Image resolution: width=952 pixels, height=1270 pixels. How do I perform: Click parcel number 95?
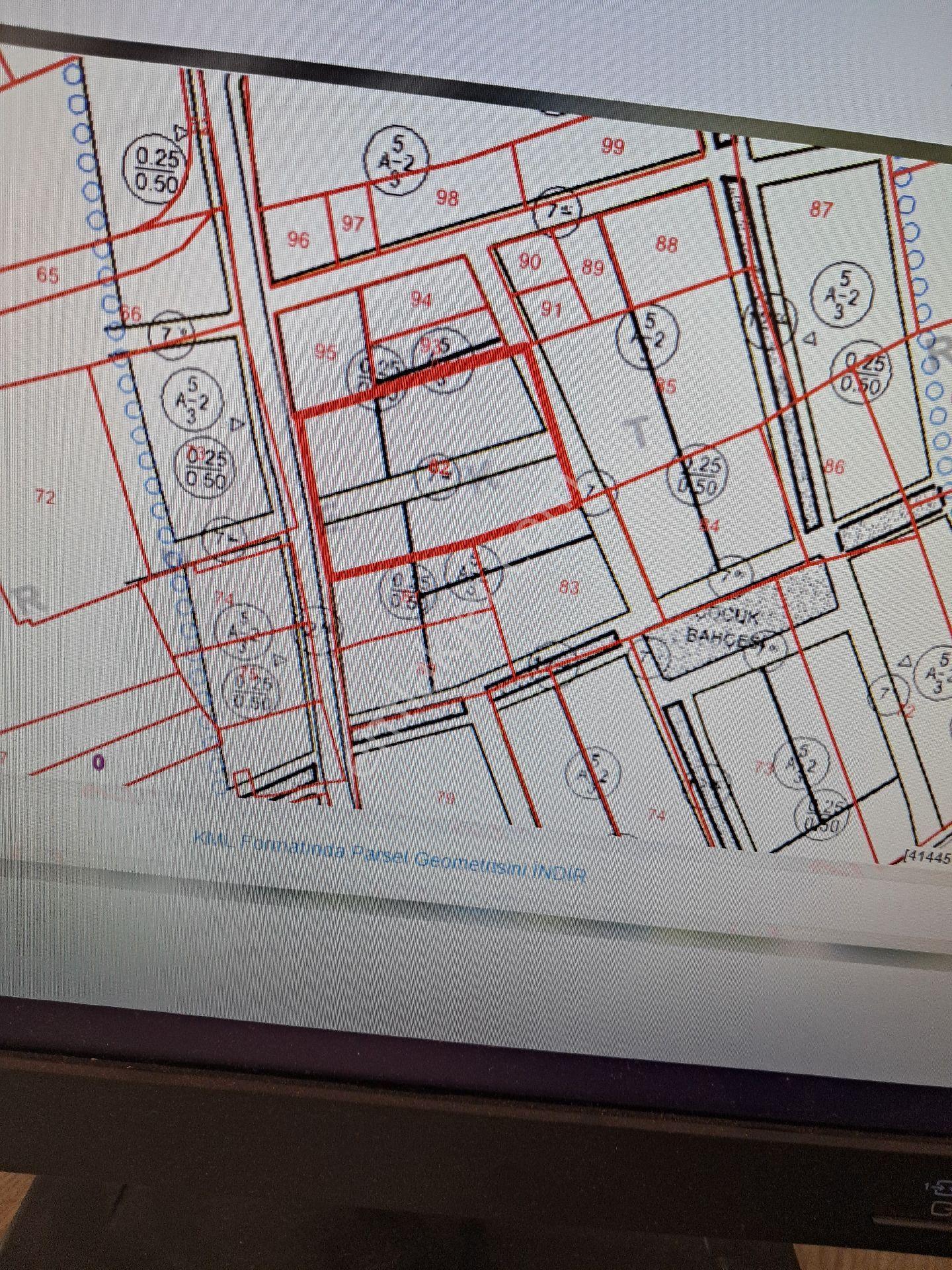325,352
